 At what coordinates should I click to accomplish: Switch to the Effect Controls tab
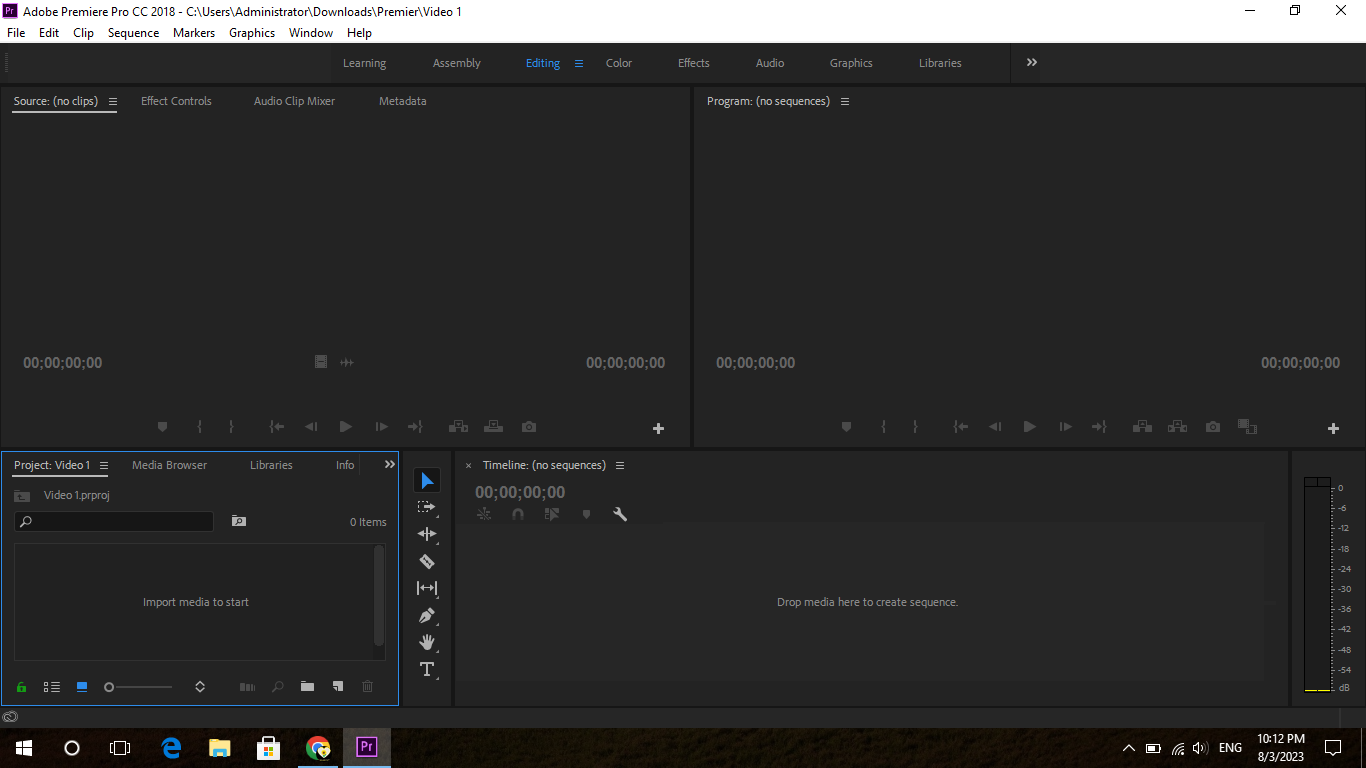pos(176,101)
